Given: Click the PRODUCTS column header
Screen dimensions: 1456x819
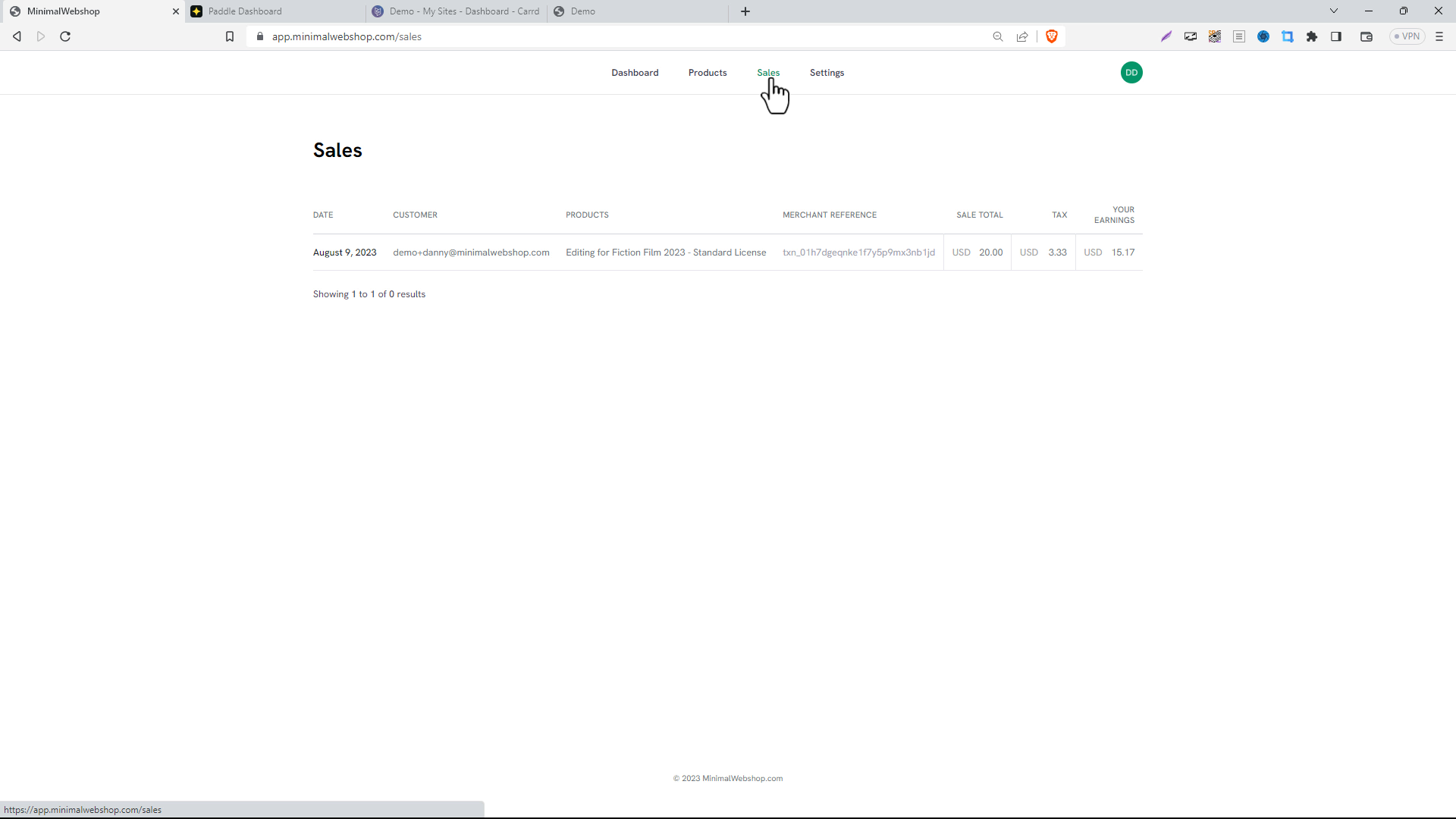Looking at the screenshot, I should [x=587, y=215].
